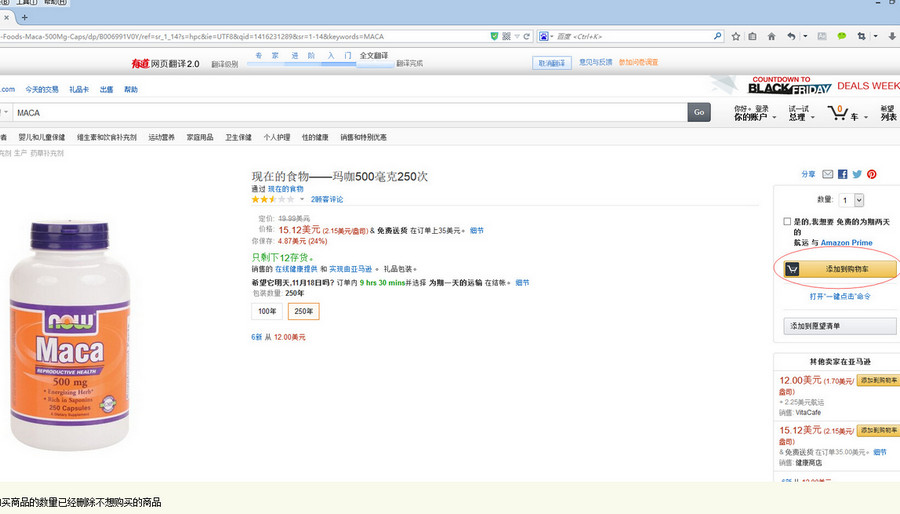Screen dimensions: 900x514
Task: Click the 取消翻译 button
Action: click(x=552, y=63)
